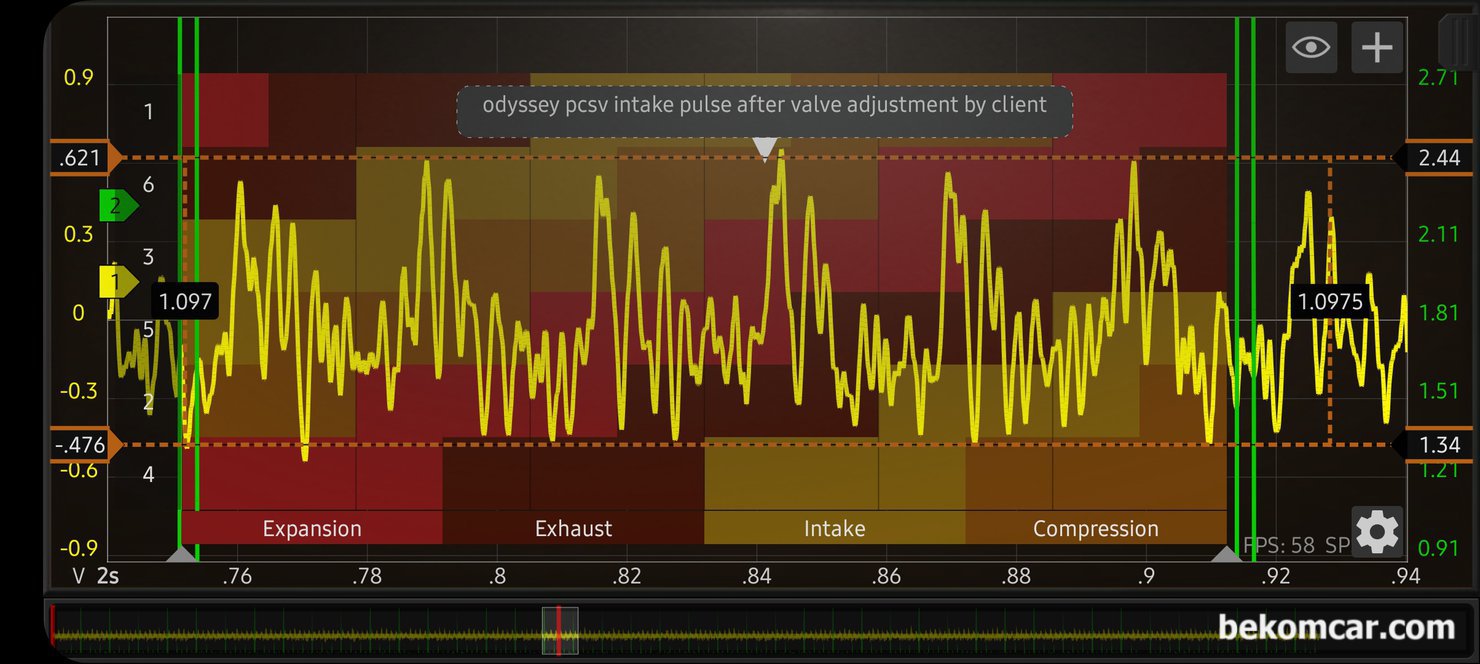Screen dimensions: 1480x664
Task: Tap the left gray triangle time marker
Action: [x=181, y=553]
